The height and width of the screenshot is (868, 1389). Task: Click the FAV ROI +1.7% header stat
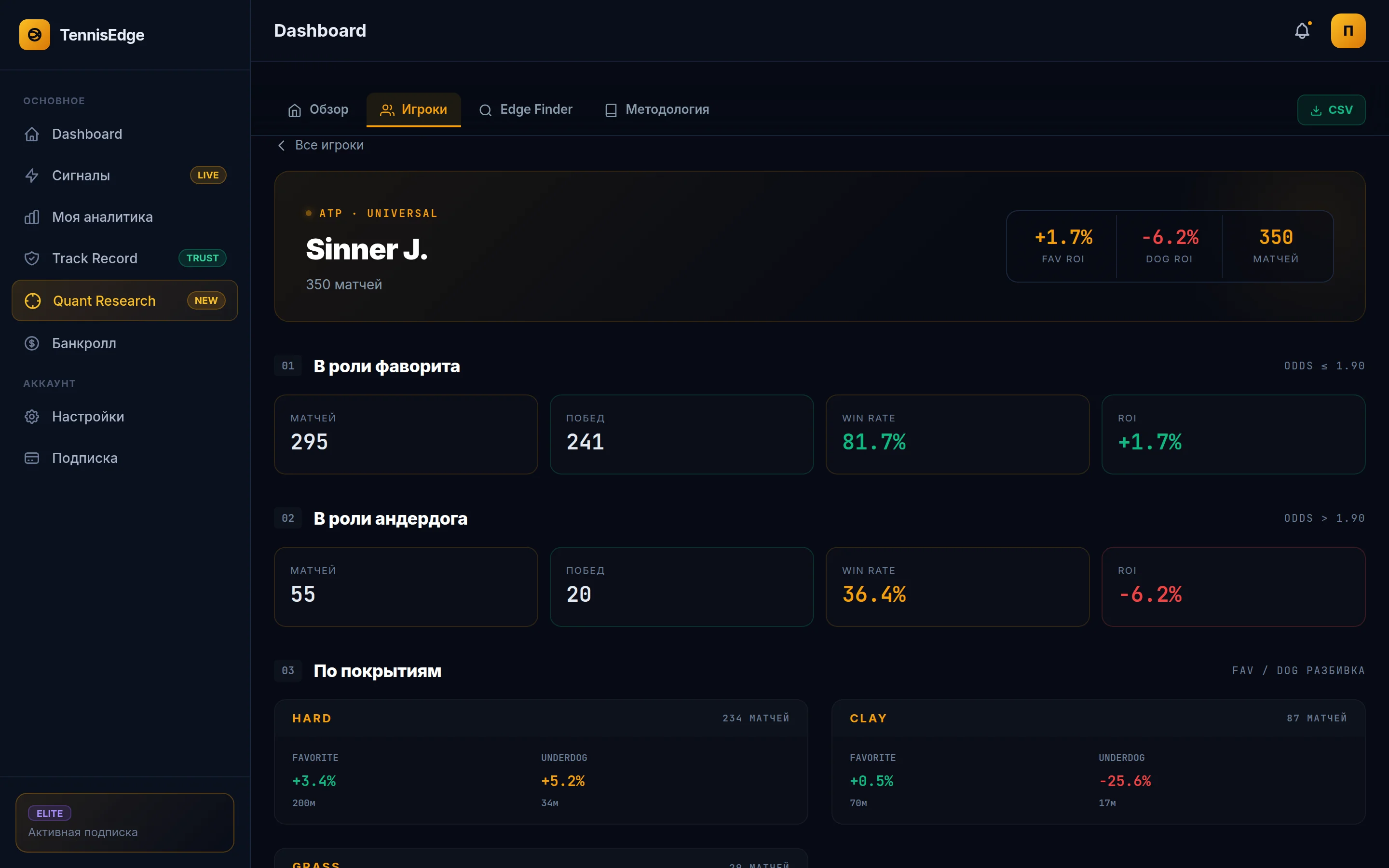(x=1063, y=246)
